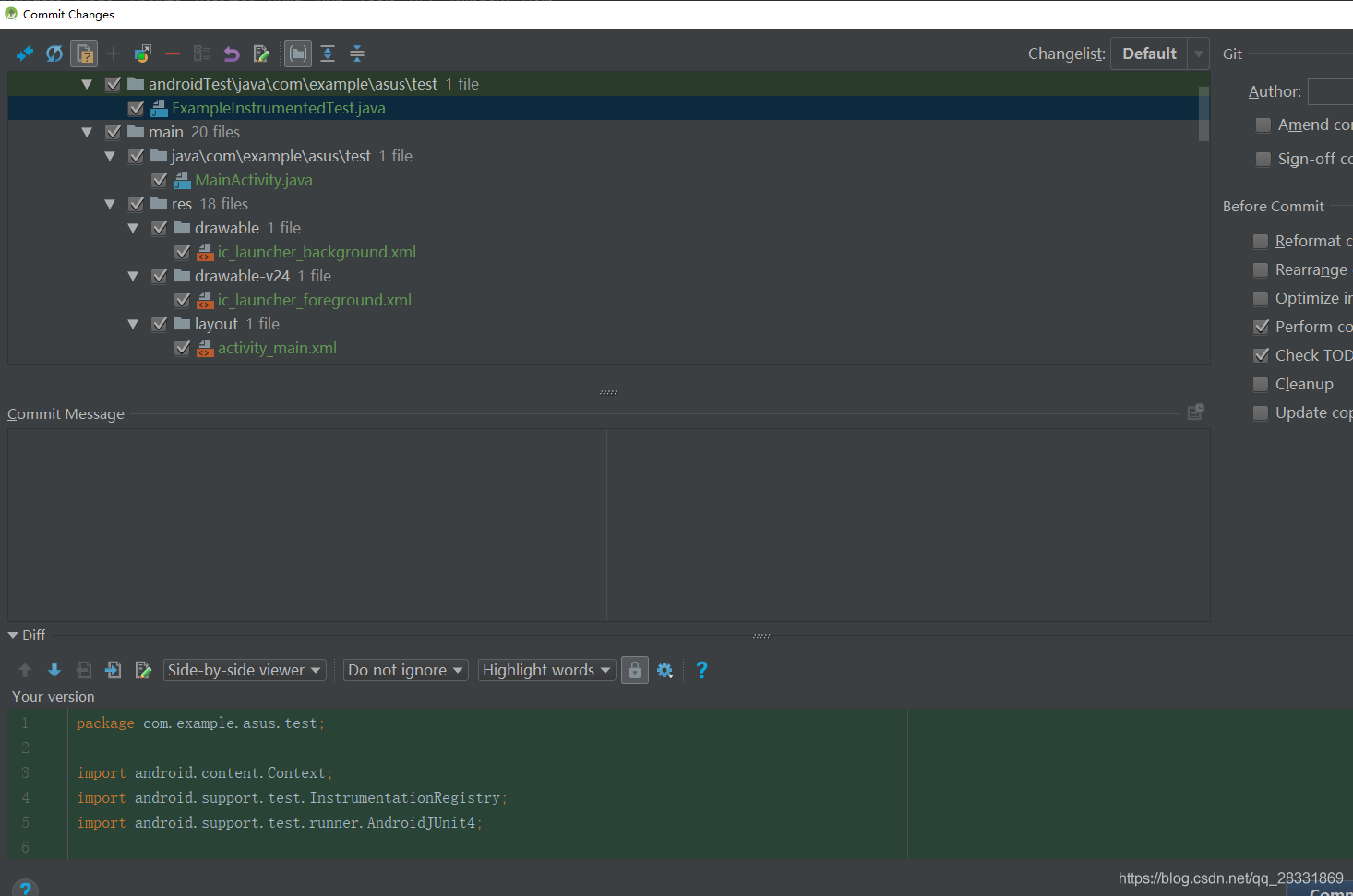
Task: Click the file tree vertical scrollbar
Action: pos(1203,113)
